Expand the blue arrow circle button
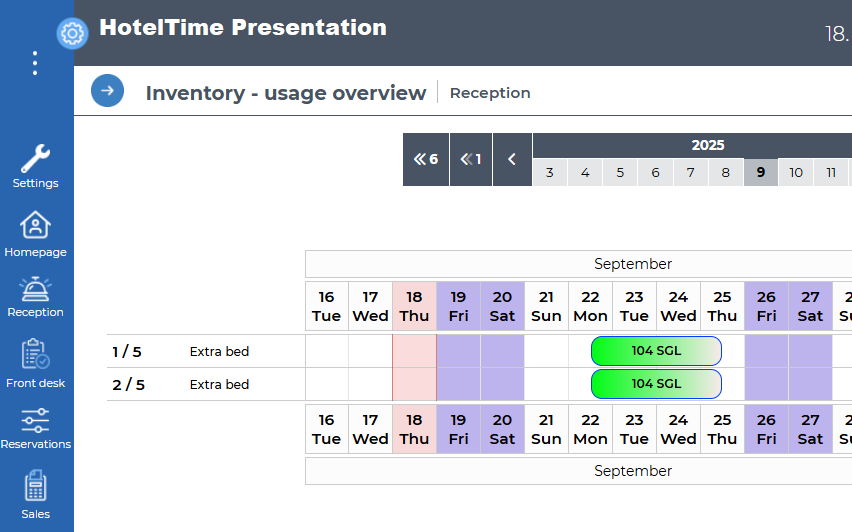The height and width of the screenshot is (532, 852). click(x=107, y=91)
